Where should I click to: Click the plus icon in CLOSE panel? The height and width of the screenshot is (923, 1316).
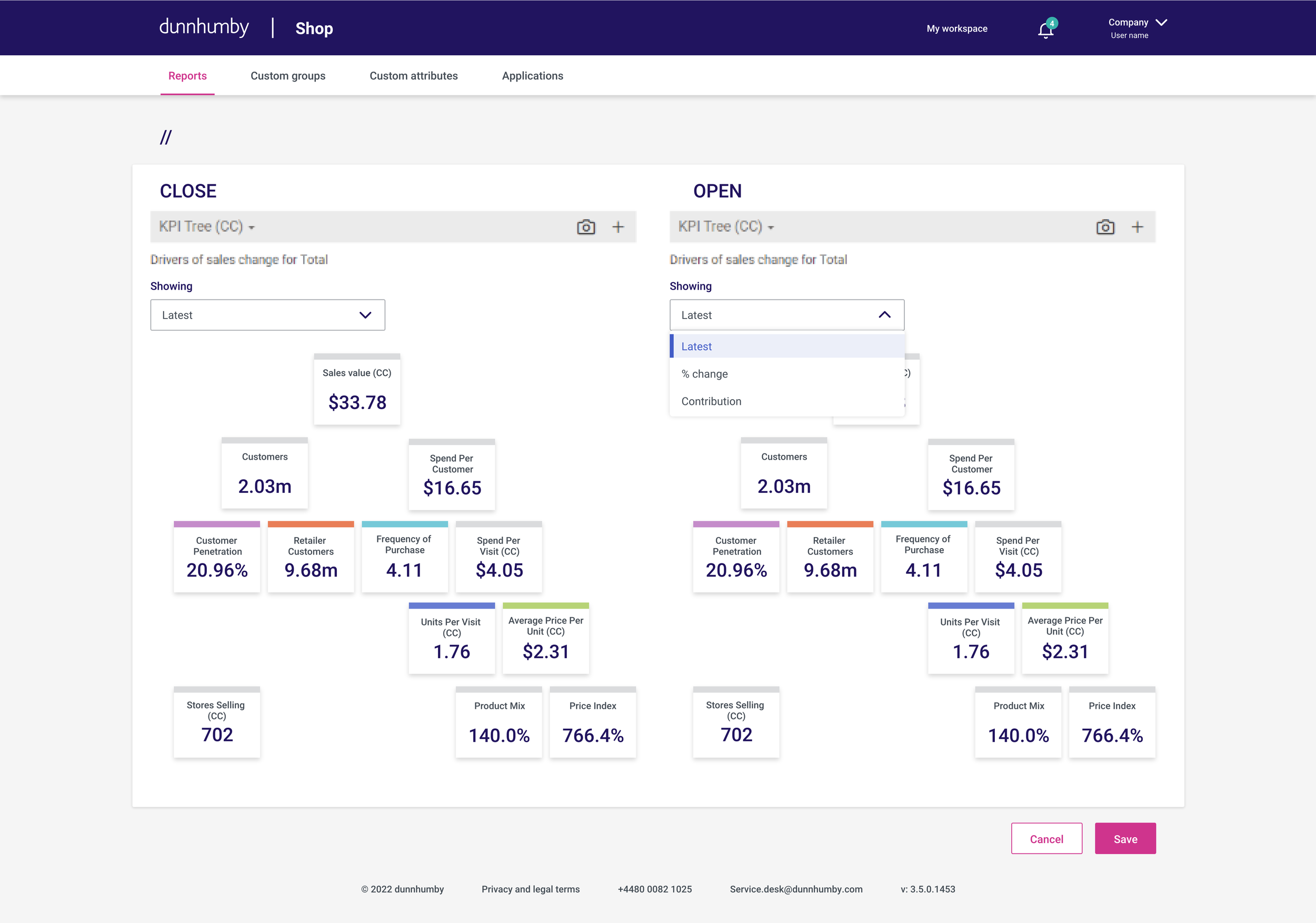(x=618, y=227)
